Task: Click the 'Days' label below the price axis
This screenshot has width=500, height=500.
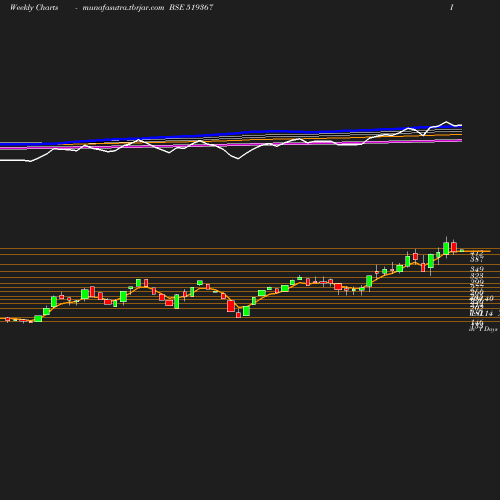Action: [490, 329]
